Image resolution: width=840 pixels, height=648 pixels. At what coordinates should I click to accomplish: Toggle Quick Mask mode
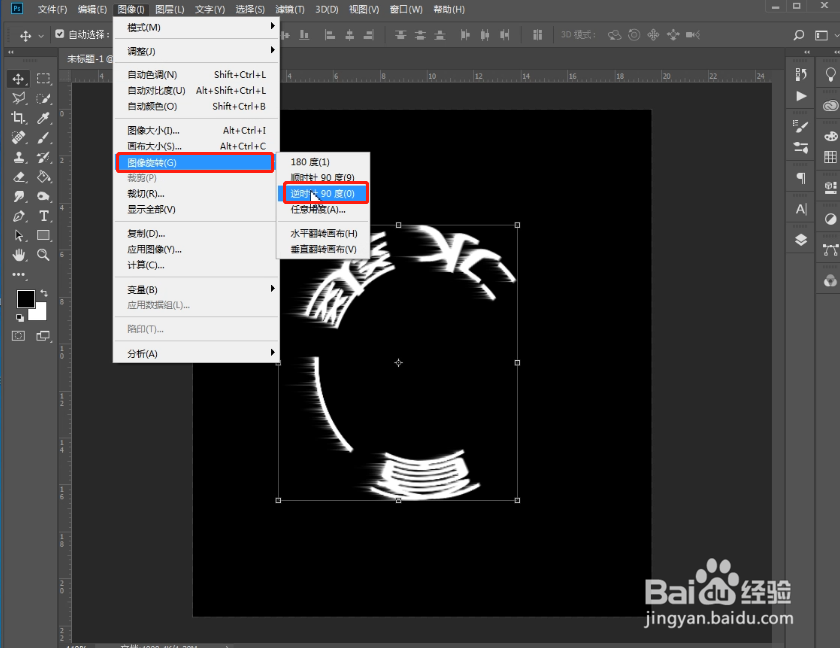coord(18,336)
